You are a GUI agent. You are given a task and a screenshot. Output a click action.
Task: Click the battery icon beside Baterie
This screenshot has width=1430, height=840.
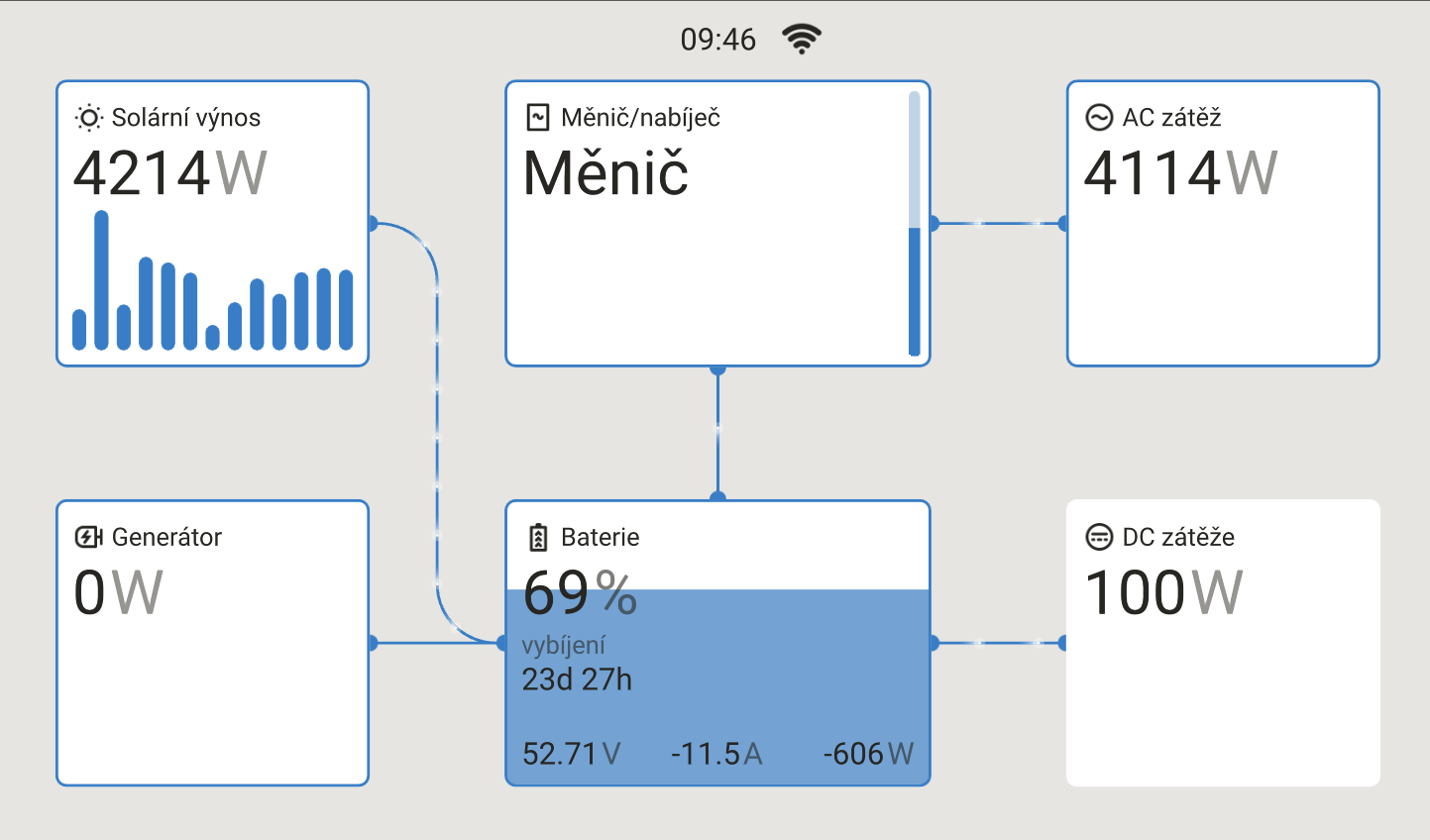tap(538, 537)
